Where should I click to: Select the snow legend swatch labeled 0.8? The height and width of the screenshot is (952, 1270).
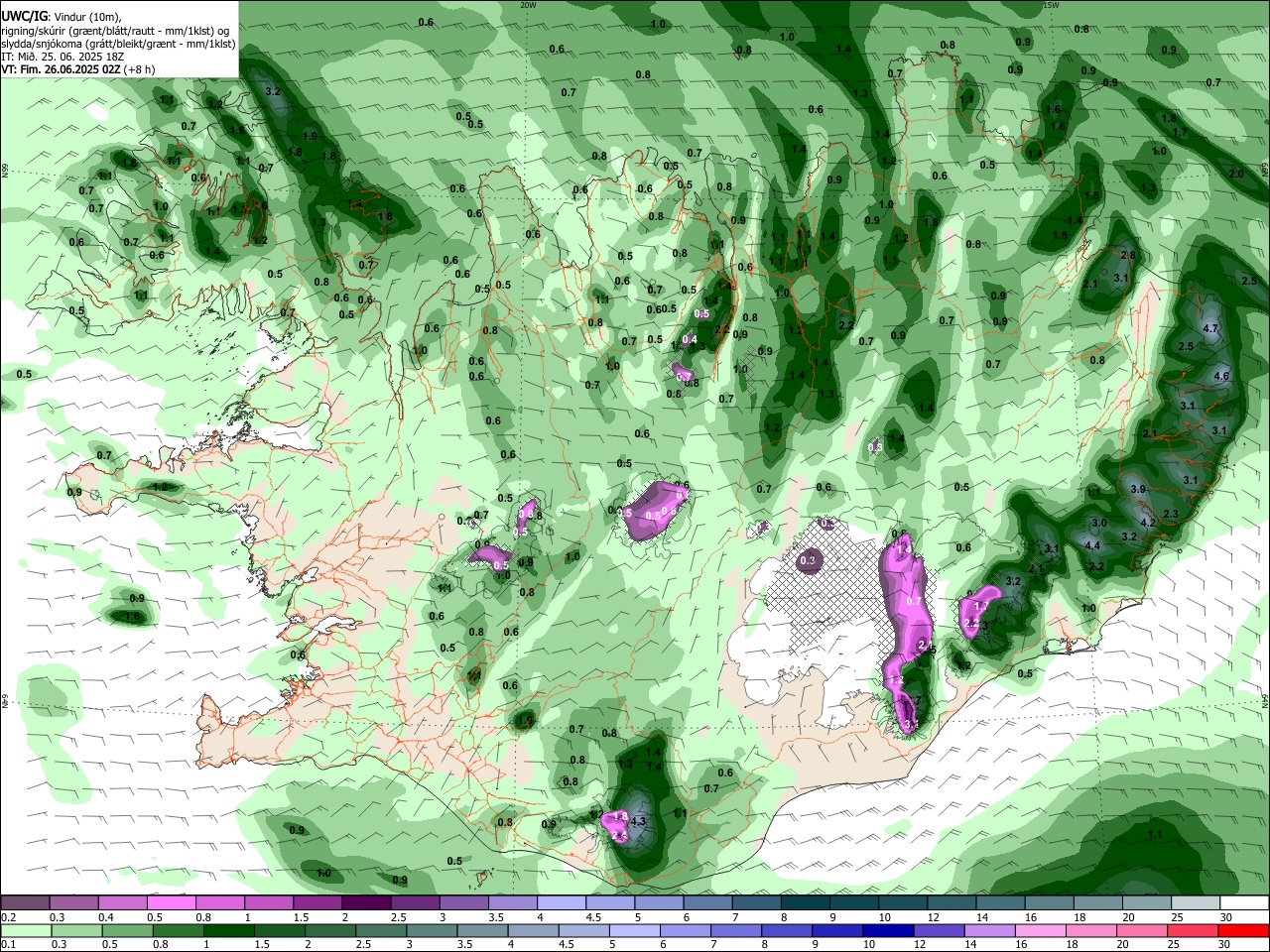click(x=219, y=903)
